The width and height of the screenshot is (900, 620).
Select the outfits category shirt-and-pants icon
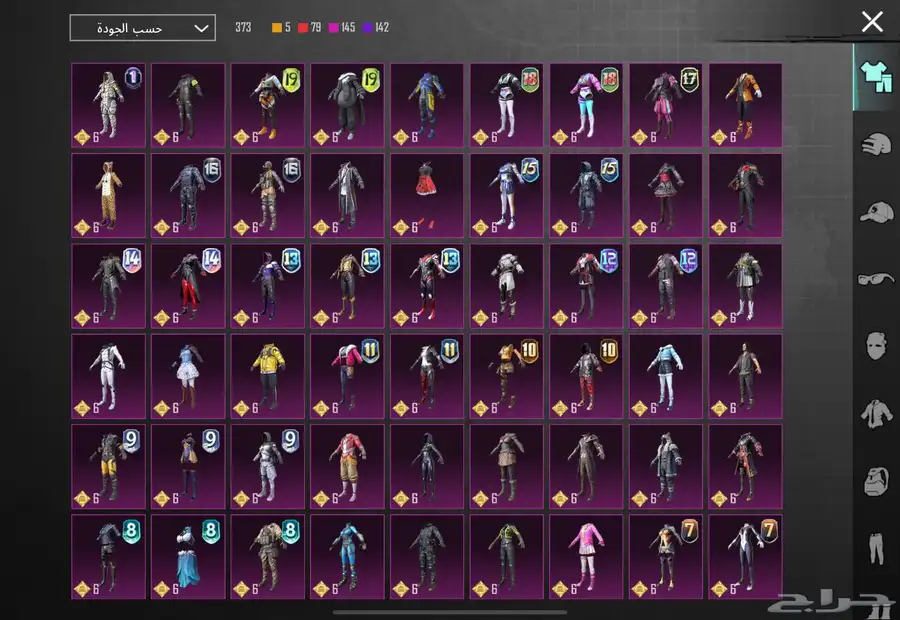876,77
